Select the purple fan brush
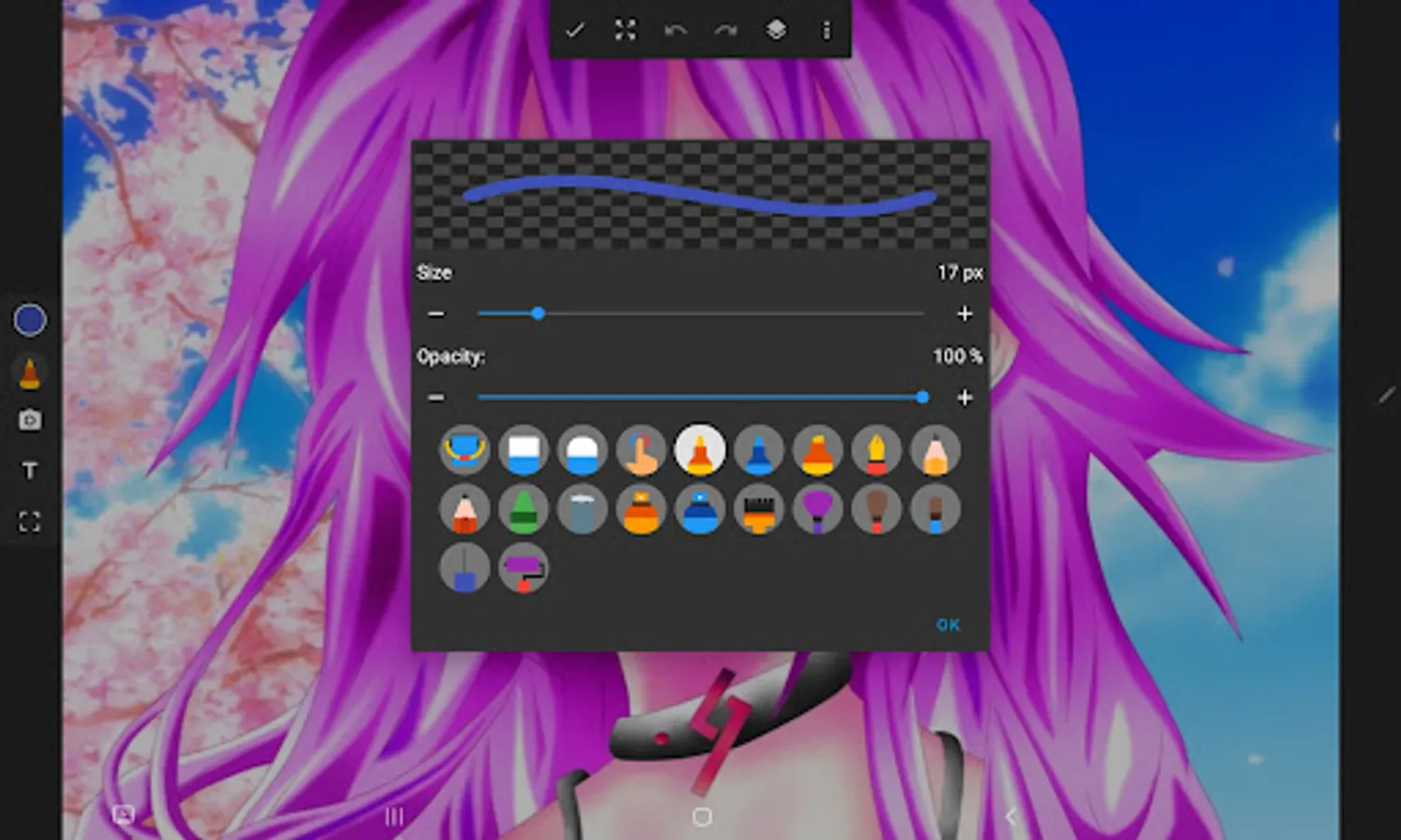1401x840 pixels. coord(819,511)
